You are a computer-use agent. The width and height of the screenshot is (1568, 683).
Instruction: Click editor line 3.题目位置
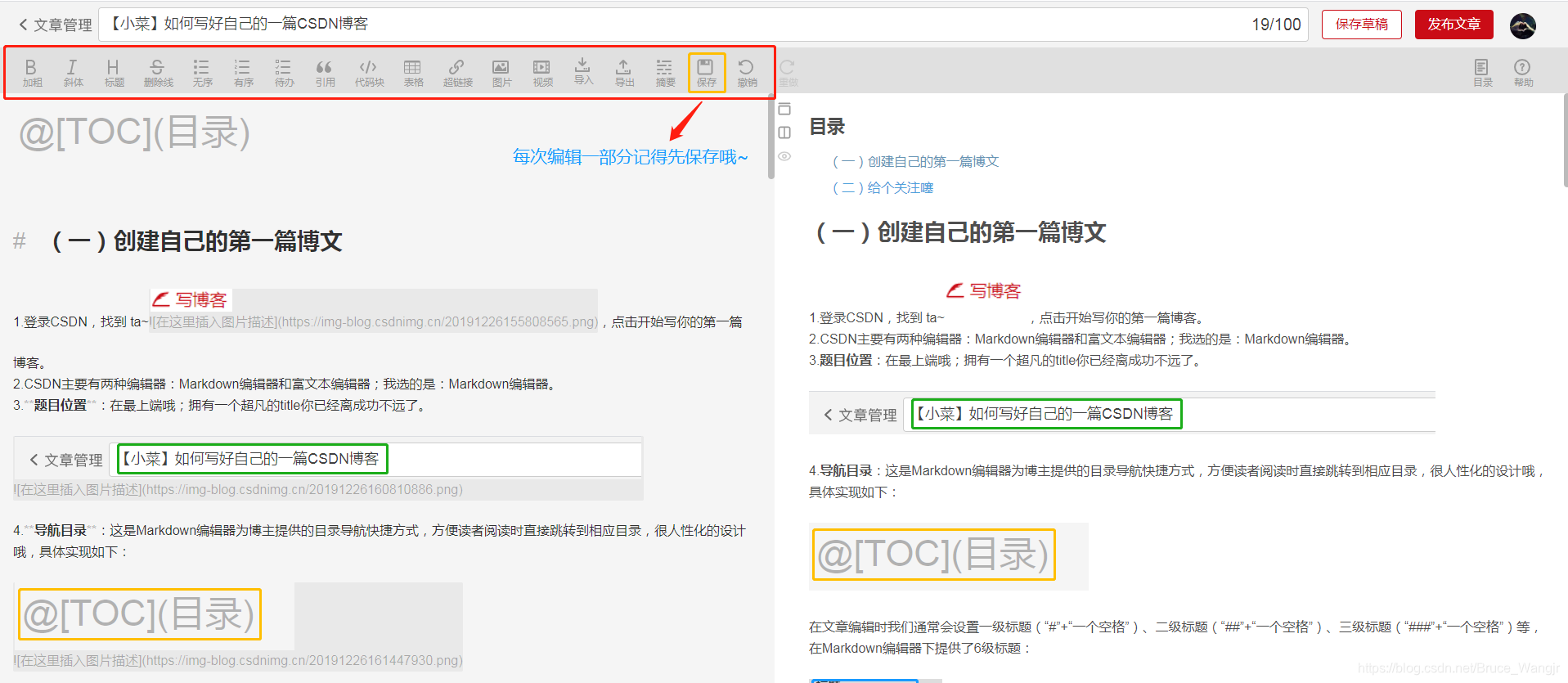[221, 405]
